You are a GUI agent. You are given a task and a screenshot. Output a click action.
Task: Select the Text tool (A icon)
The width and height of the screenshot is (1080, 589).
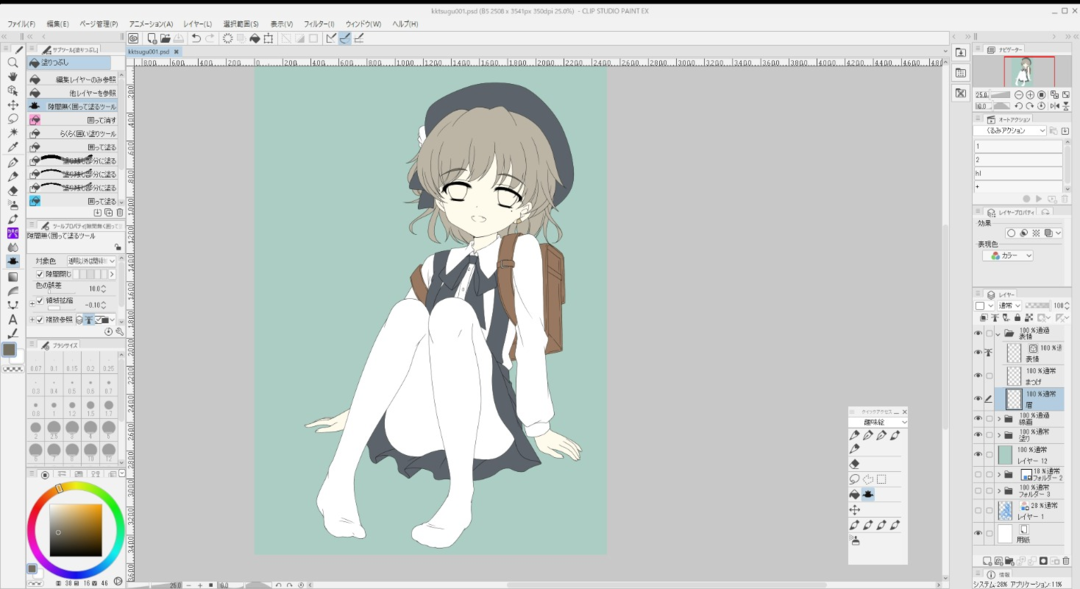pos(13,319)
